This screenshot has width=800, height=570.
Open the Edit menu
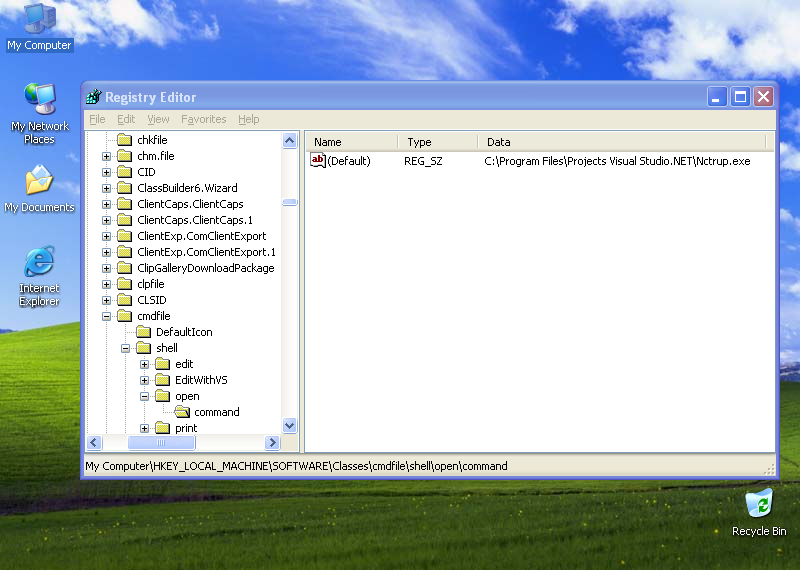tap(126, 119)
